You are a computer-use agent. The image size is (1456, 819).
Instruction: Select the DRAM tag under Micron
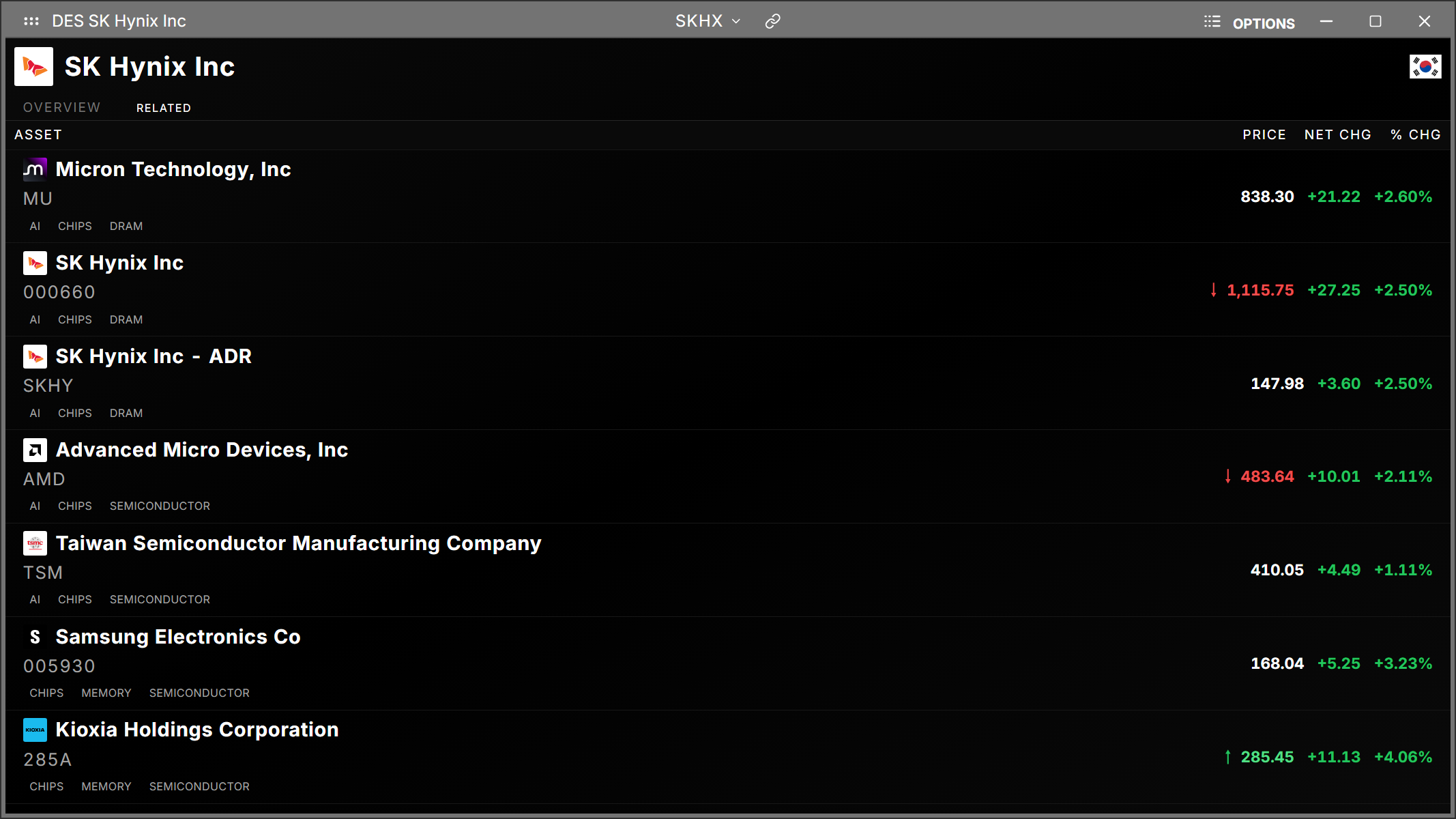126,226
